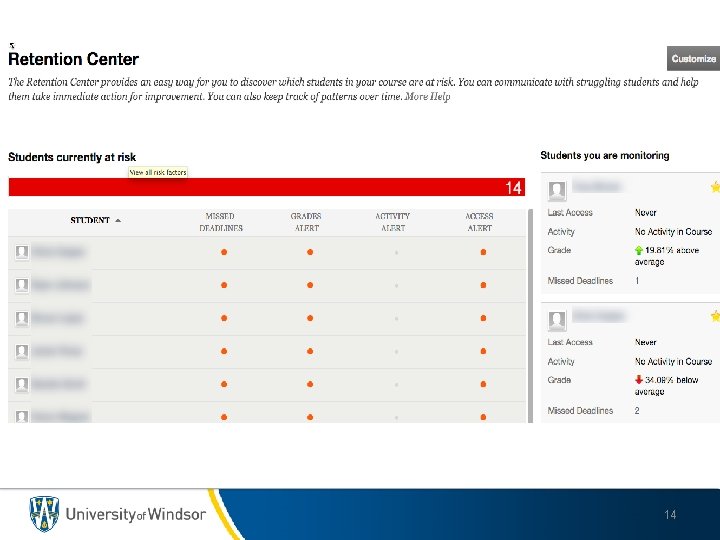
Task: Click Access Alert dot in fifth student row
Action: pos(483,384)
